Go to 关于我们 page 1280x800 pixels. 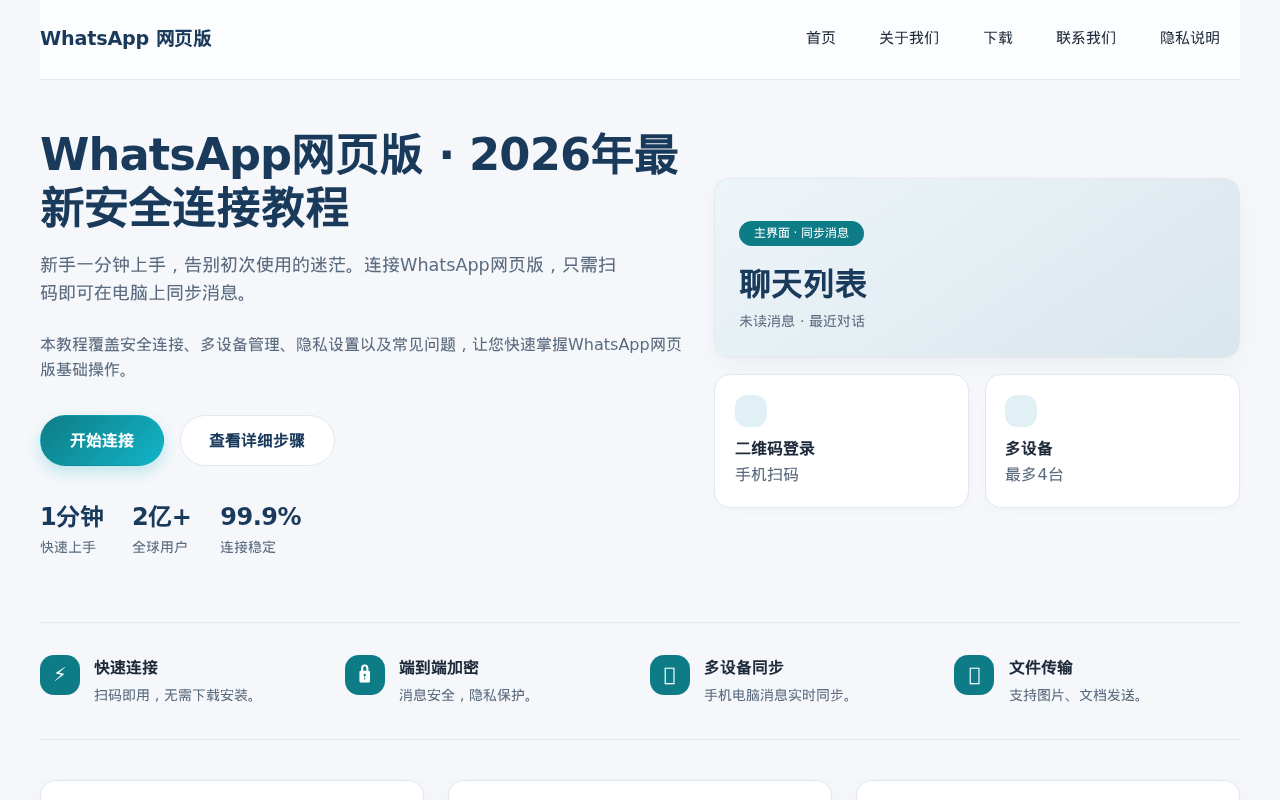(909, 38)
